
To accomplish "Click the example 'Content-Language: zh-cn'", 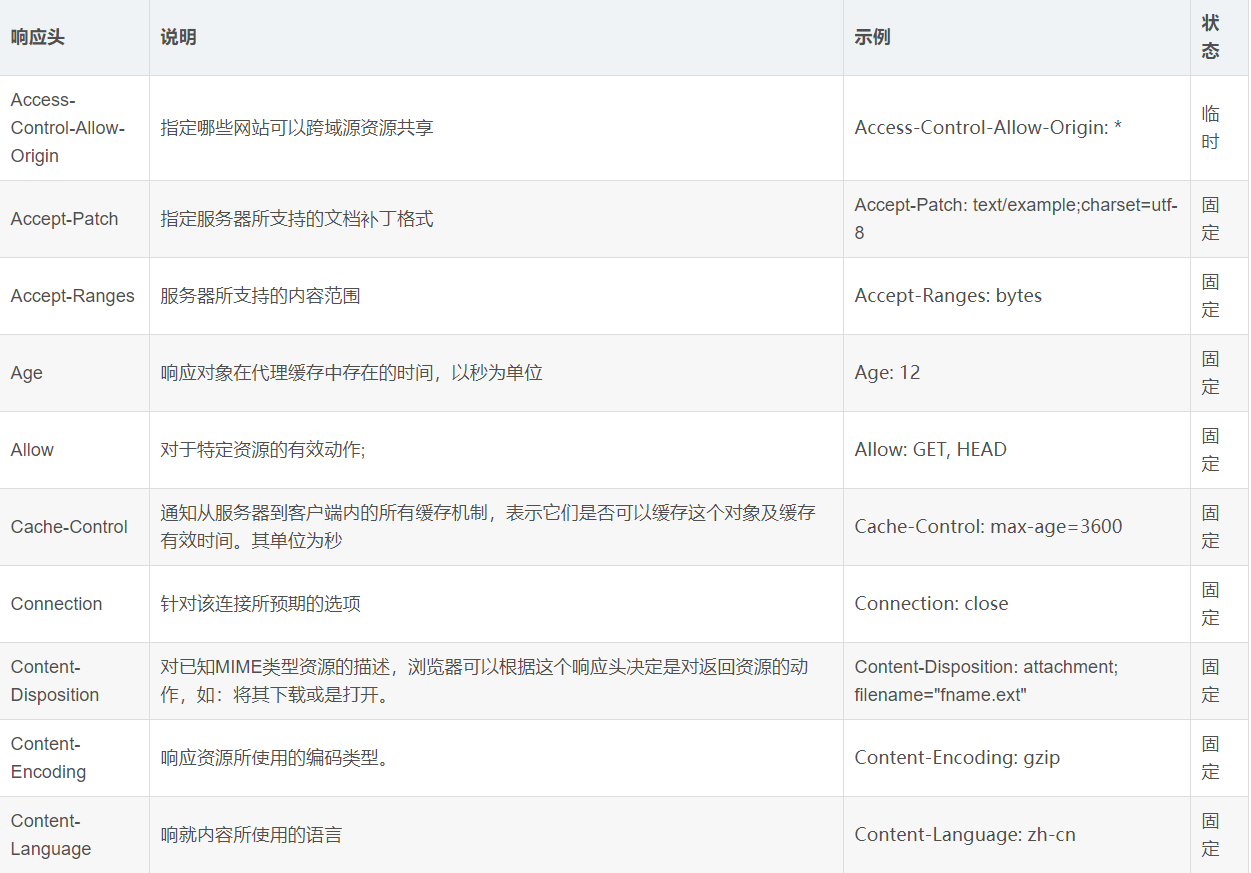I will 964,835.
